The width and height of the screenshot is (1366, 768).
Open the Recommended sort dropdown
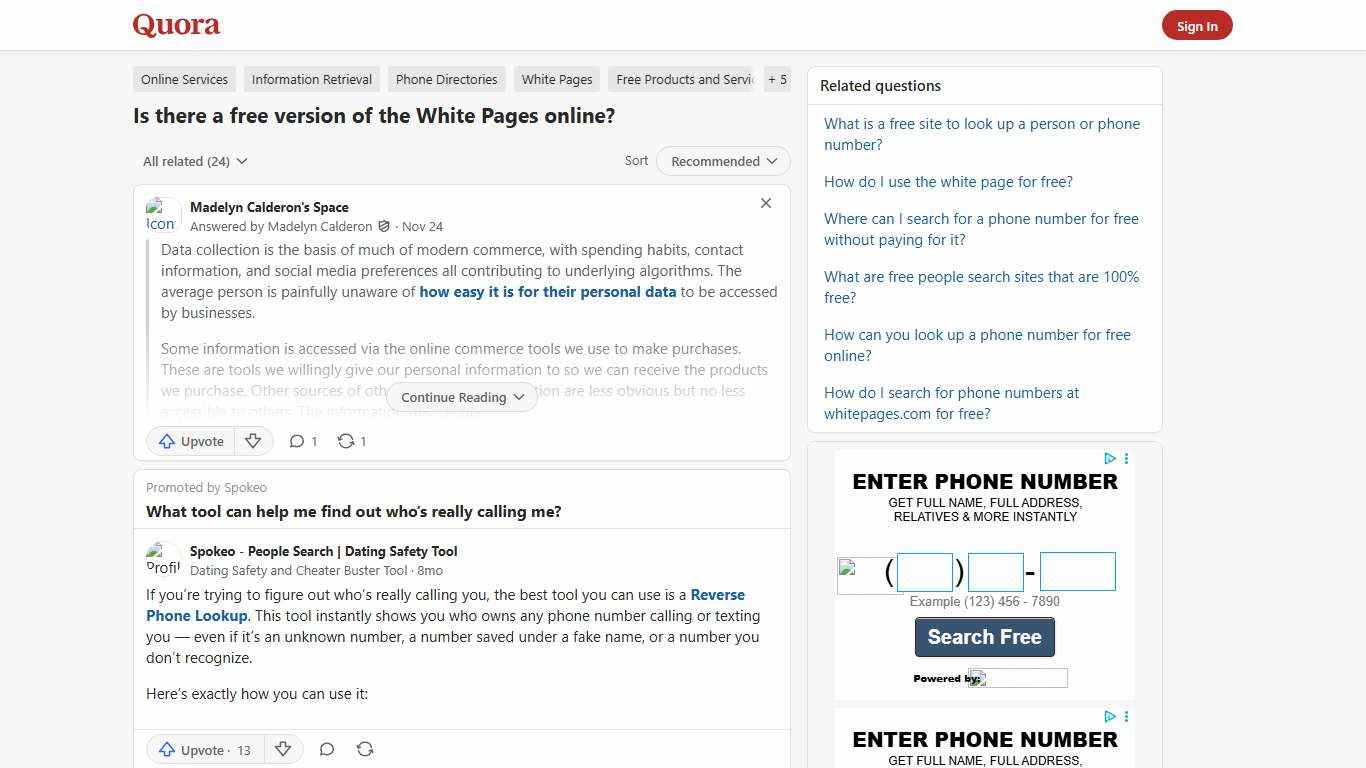pos(722,161)
